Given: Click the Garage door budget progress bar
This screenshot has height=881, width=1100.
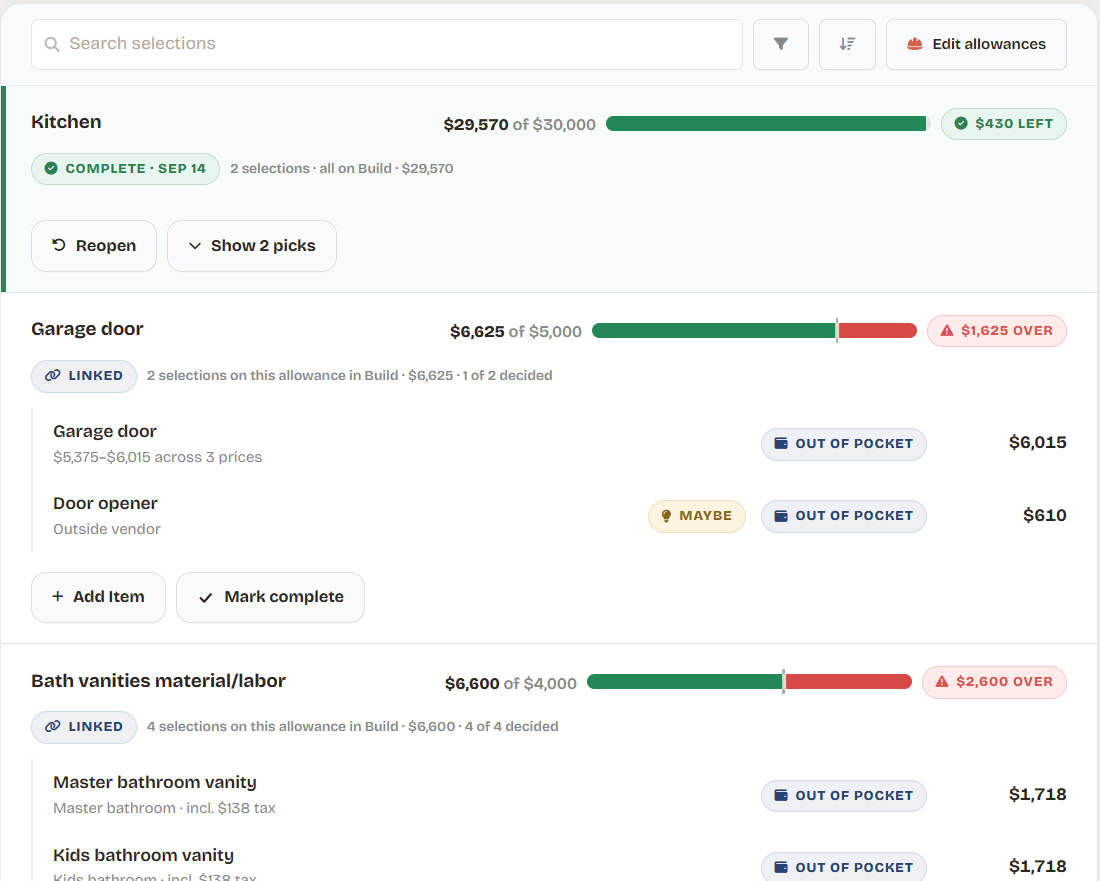Looking at the screenshot, I should [x=754, y=331].
